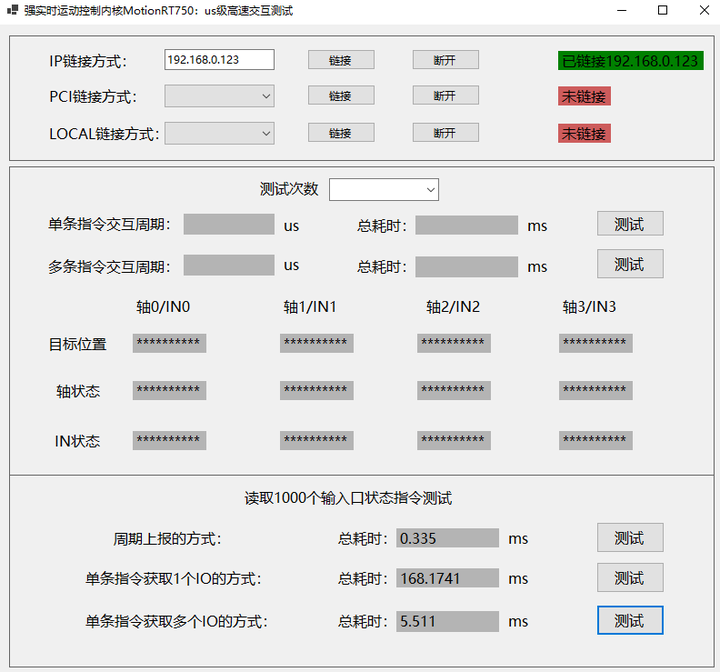Click IN状态 value for 轴0/IN0
The width and height of the screenshot is (720, 672).
pos(169,440)
